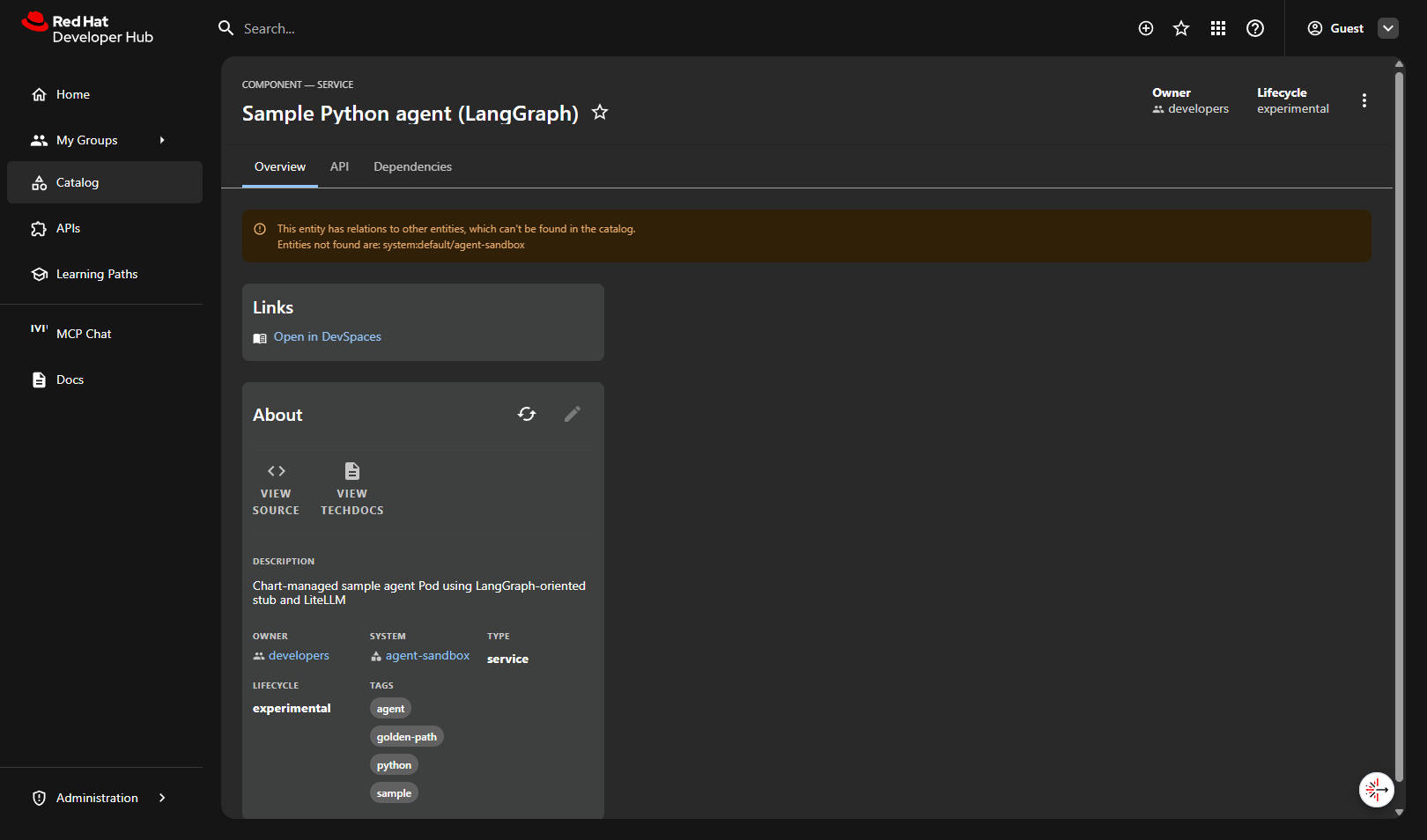Click the service type value
Viewport: 1427px width, 840px height.
point(507,659)
